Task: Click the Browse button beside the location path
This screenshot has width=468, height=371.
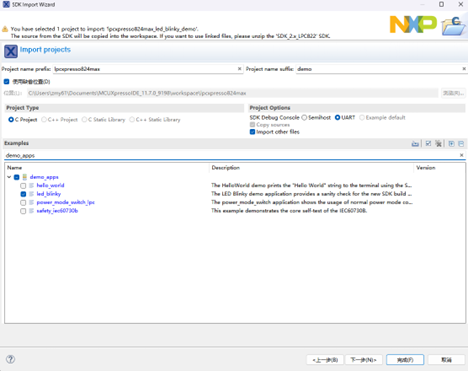Action: 453,93
